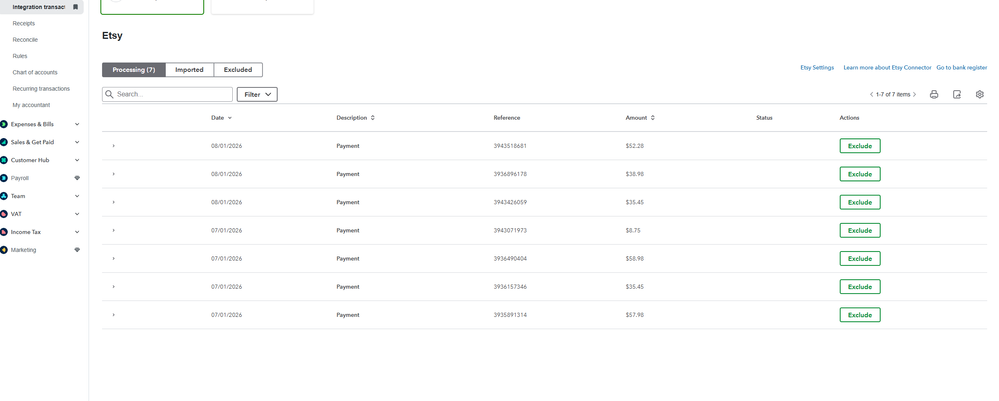999x401 pixels.
Task: Click the bookmark icon beside Integration transactions
Action: (75, 7)
